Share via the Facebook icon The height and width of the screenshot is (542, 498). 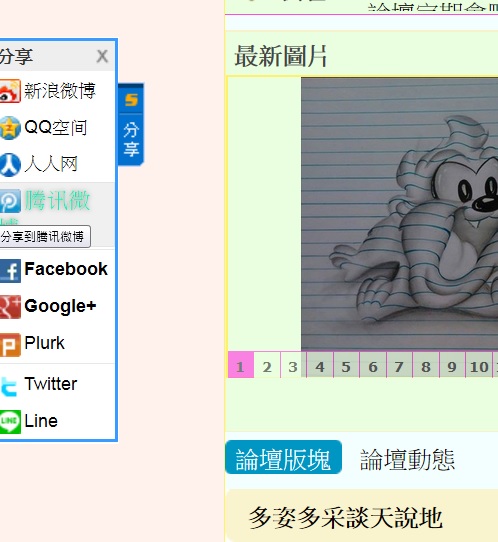pos(10,271)
